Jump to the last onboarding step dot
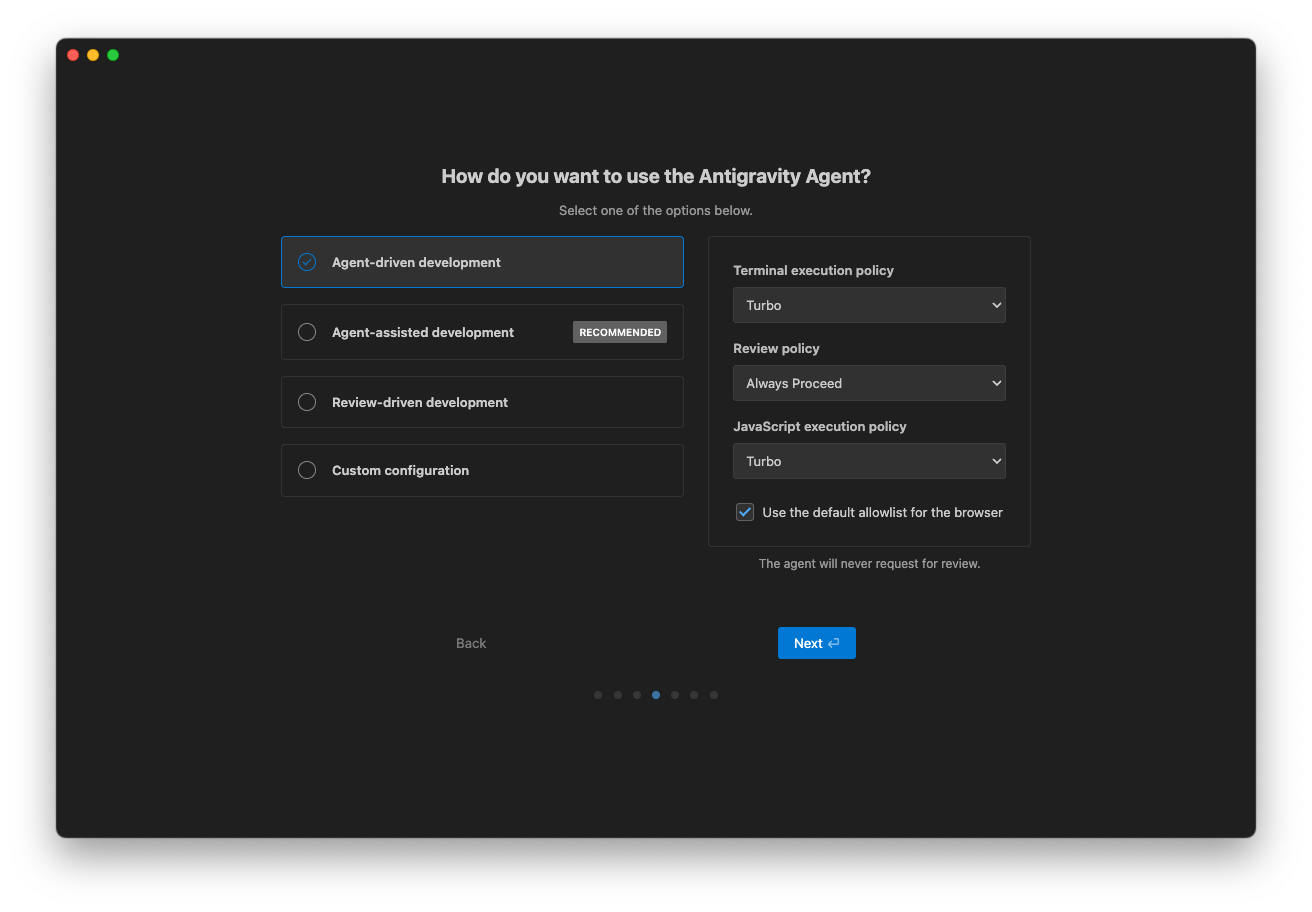 pos(714,695)
